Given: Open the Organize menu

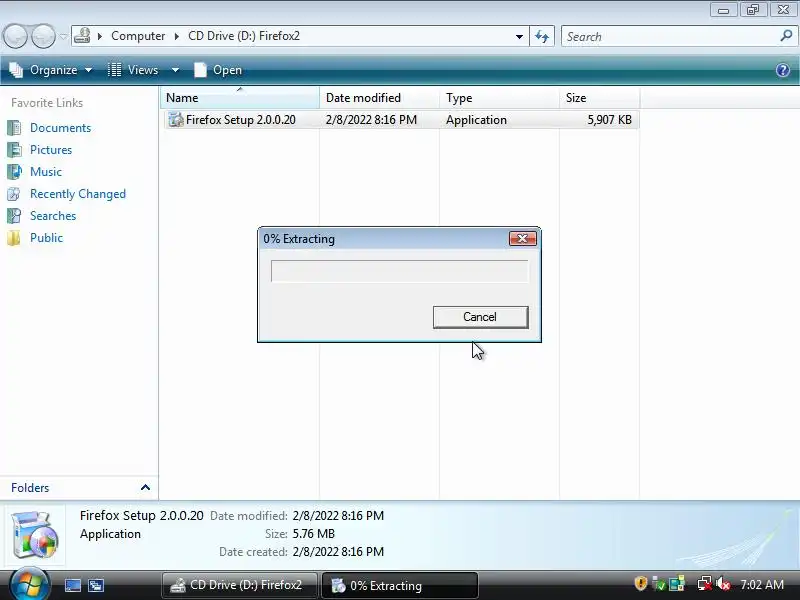Looking at the screenshot, I should 51,70.
